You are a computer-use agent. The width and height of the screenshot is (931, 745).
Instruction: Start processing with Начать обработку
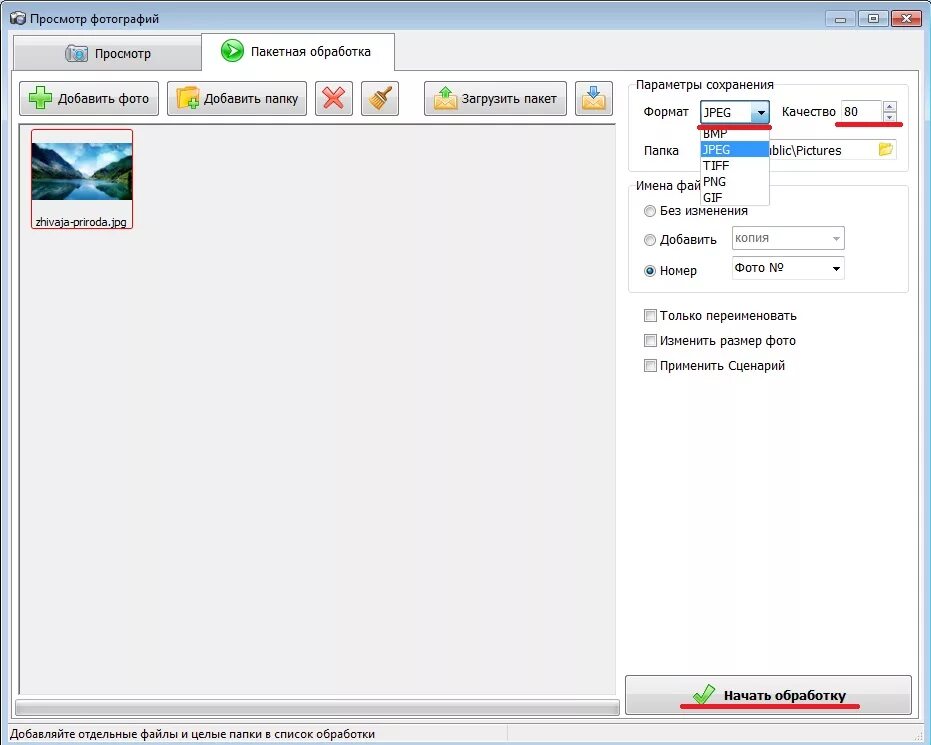pyautogui.click(x=768, y=695)
